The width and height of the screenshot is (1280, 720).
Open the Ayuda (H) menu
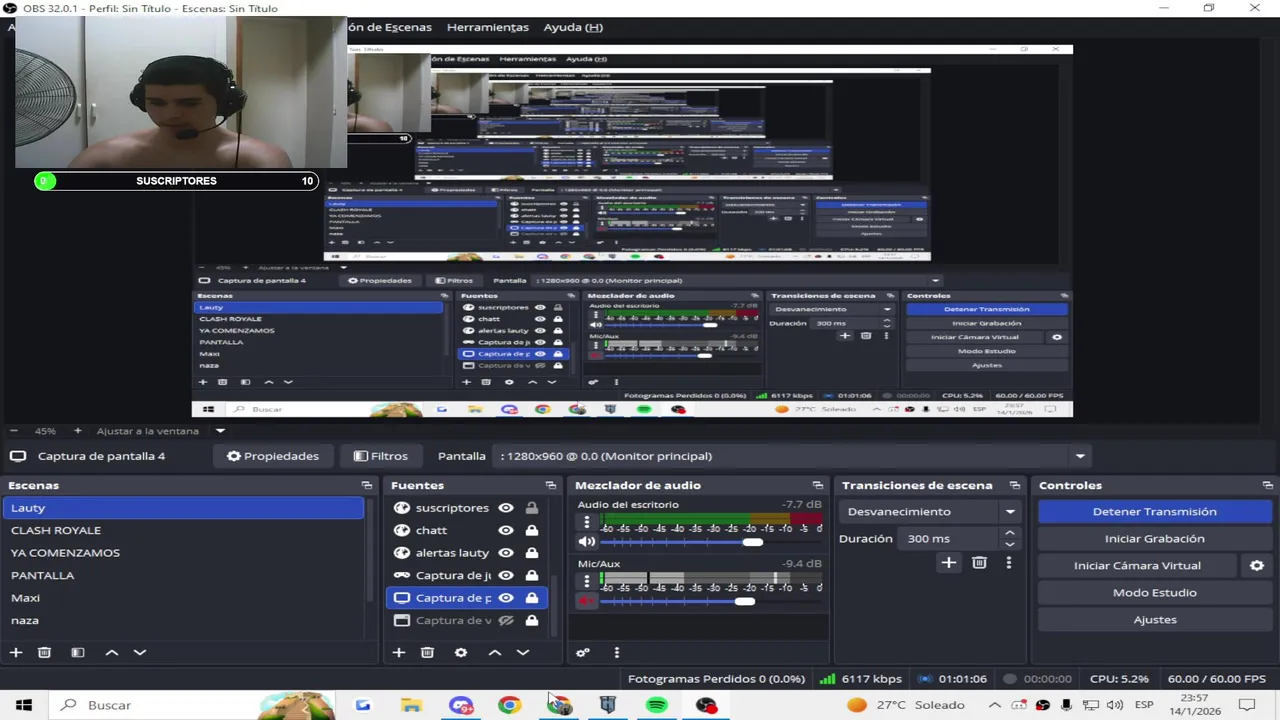point(573,27)
